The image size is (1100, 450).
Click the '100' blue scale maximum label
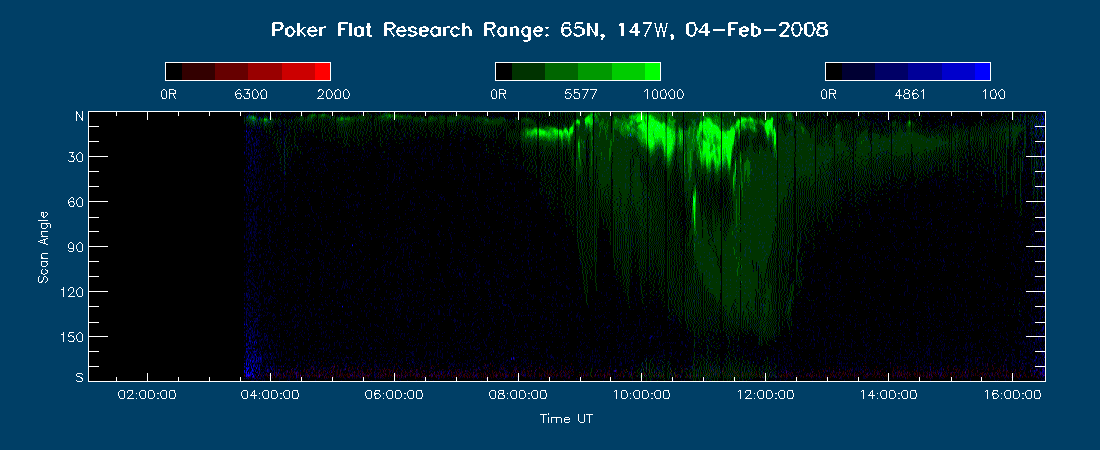(x=993, y=95)
